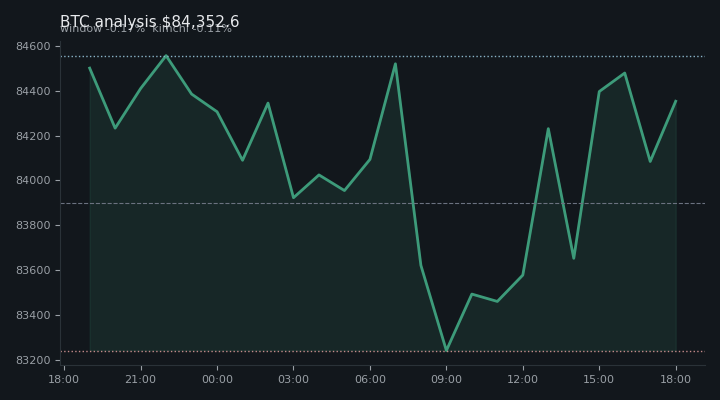Viewport: 720px width, 400px height.
Task: Click the "window -0.17% kimchi -0.11%" subtitle
Action: (x=146, y=28)
